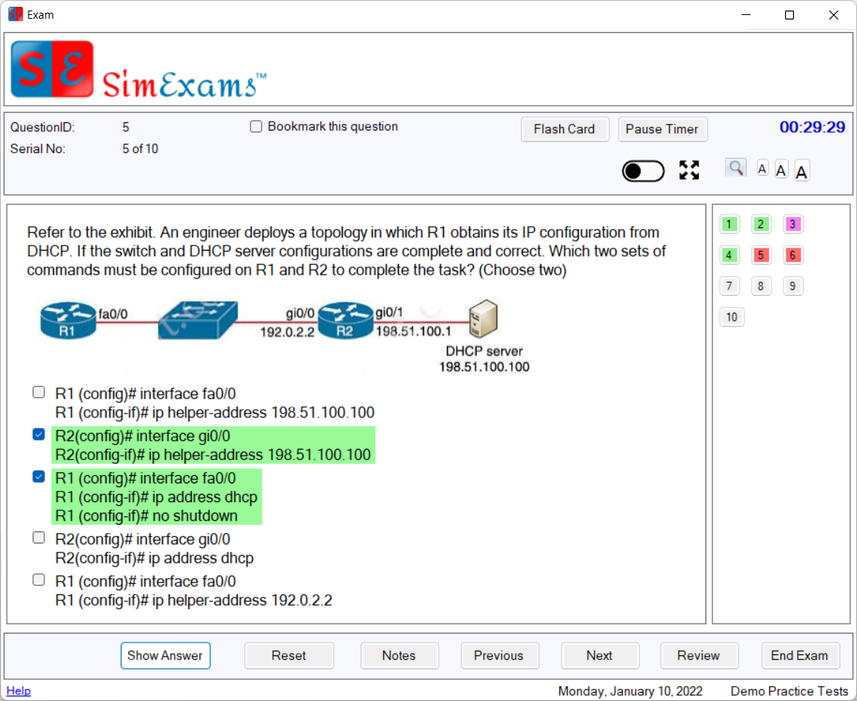This screenshot has width=857, height=701.
Task: Click the R1 router icon in exhibit
Action: pyautogui.click(x=68, y=321)
